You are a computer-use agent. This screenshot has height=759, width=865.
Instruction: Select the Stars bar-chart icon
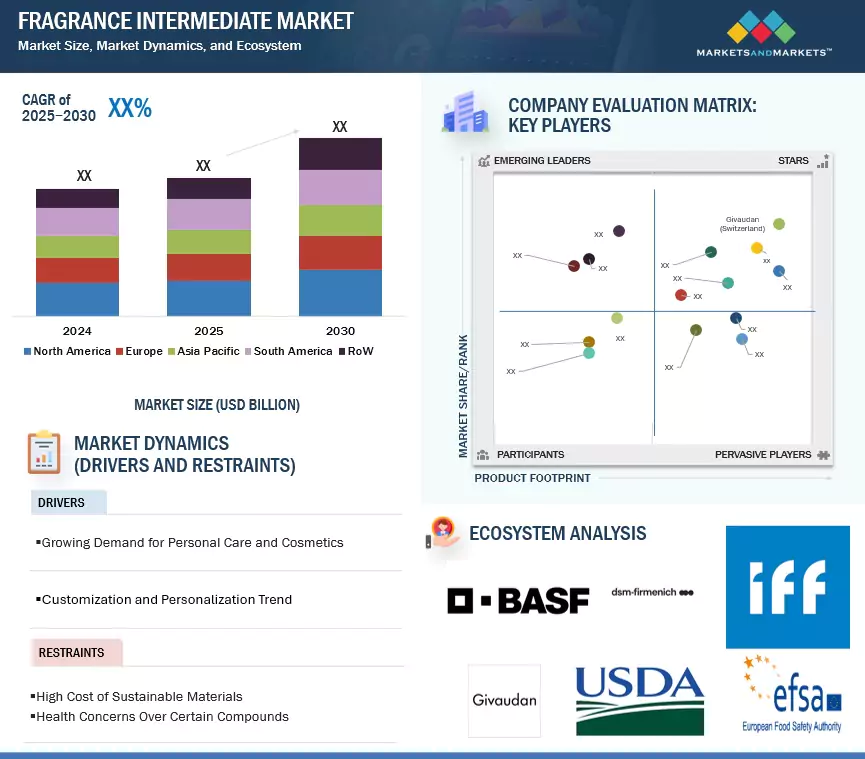pyautogui.click(x=823, y=160)
